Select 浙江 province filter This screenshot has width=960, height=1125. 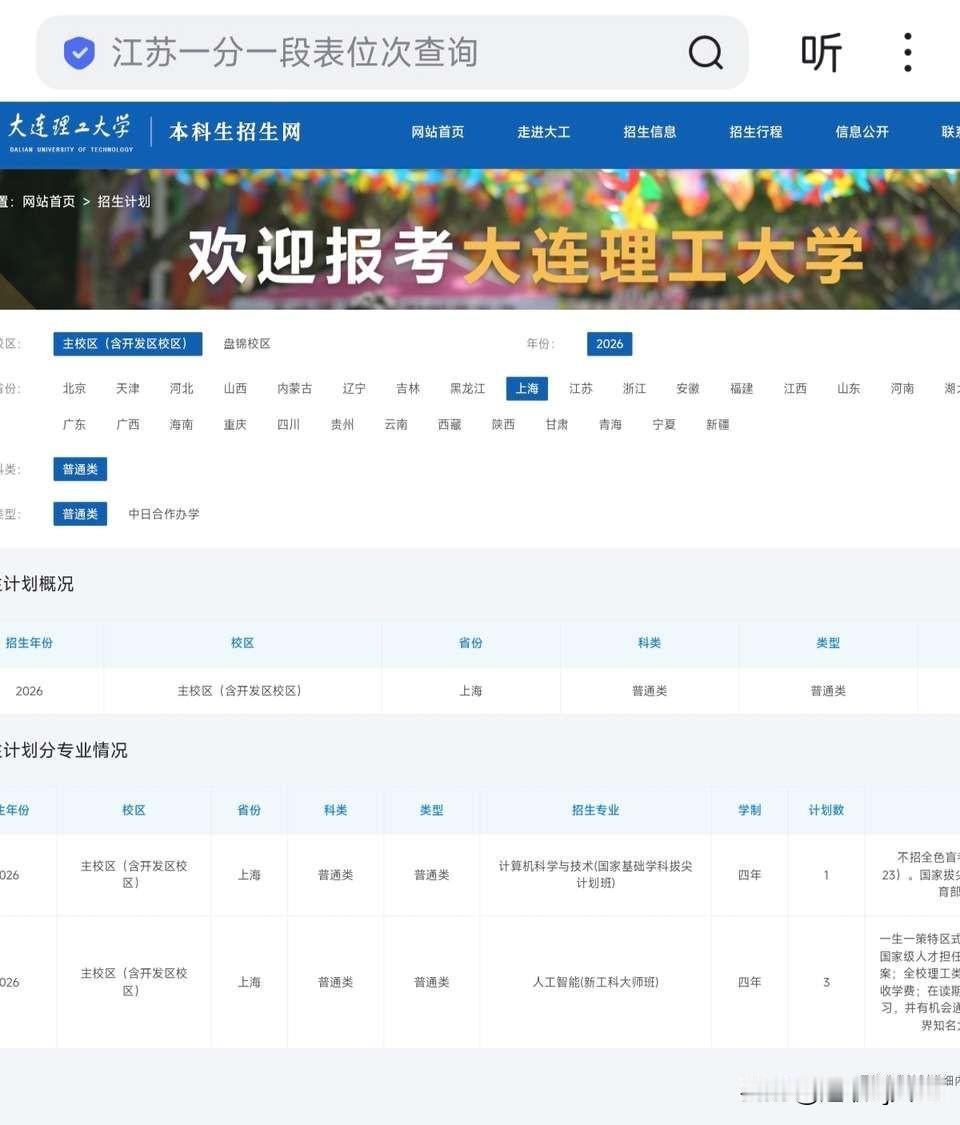click(x=634, y=388)
